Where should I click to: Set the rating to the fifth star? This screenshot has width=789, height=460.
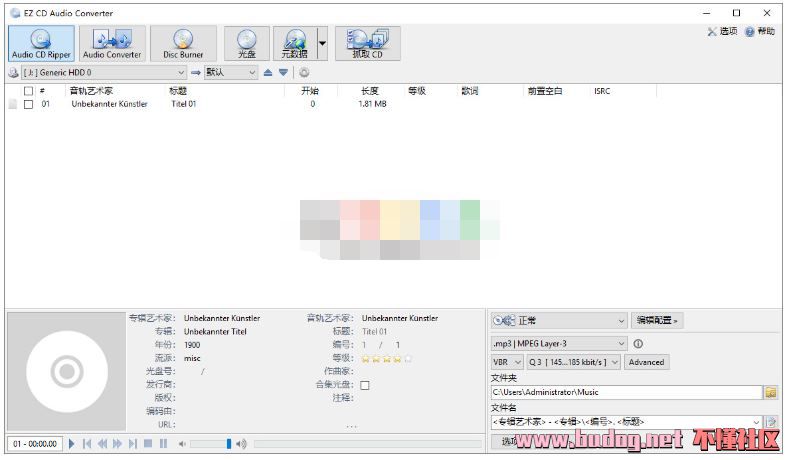408,359
